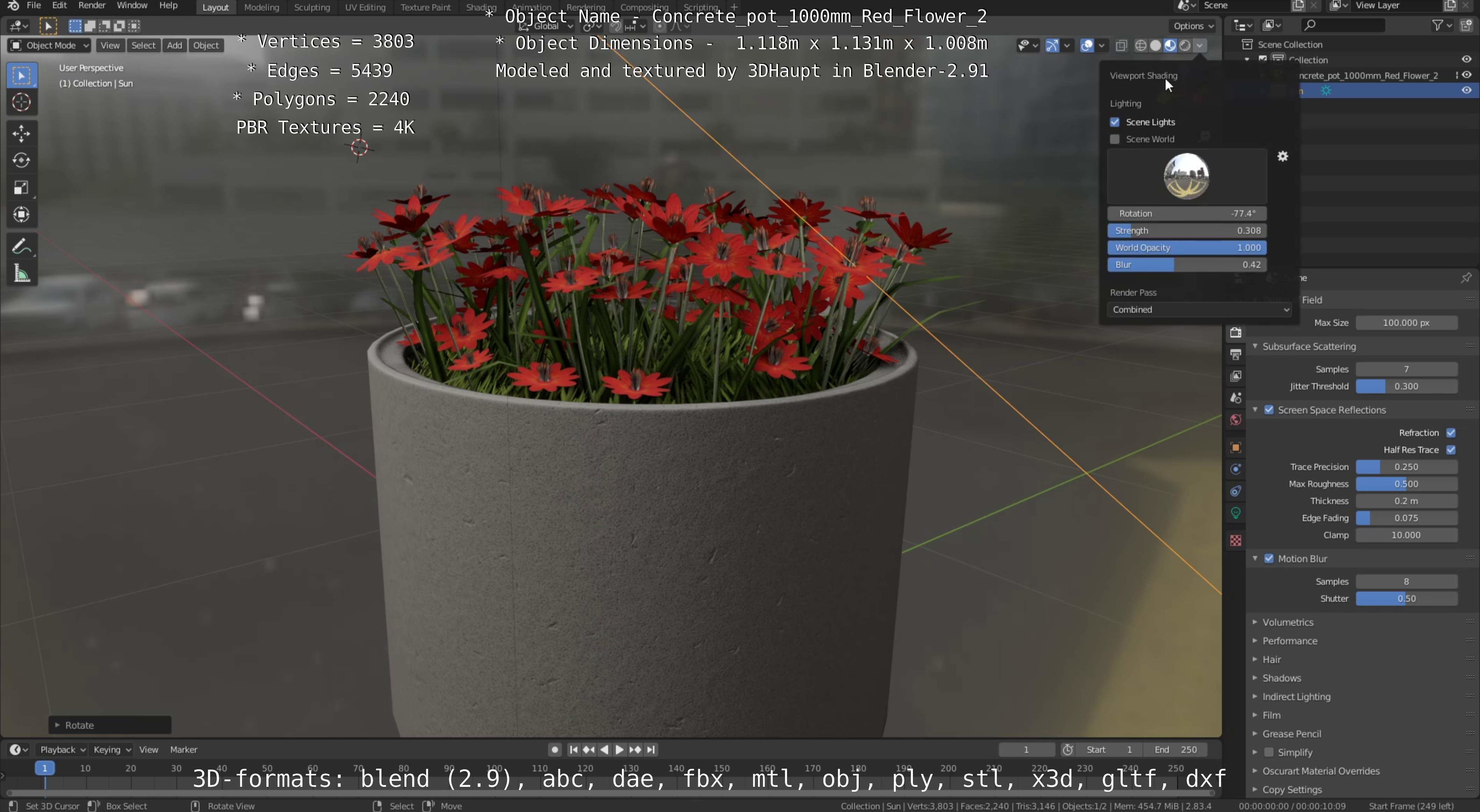The image size is (1480, 812).
Task: Select the Transform tool
Action: tap(22, 214)
